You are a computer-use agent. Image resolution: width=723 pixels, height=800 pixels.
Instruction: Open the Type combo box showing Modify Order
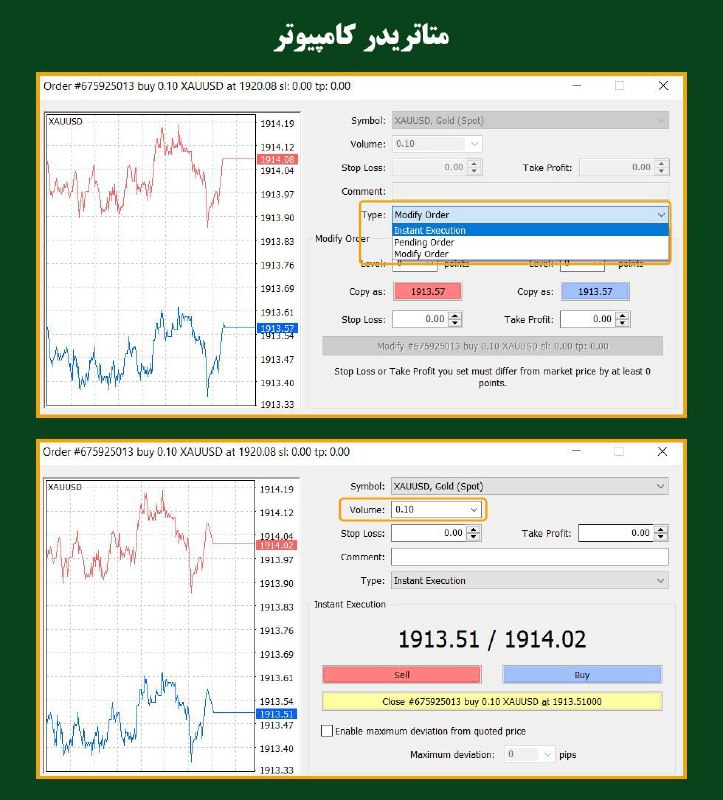(530, 215)
